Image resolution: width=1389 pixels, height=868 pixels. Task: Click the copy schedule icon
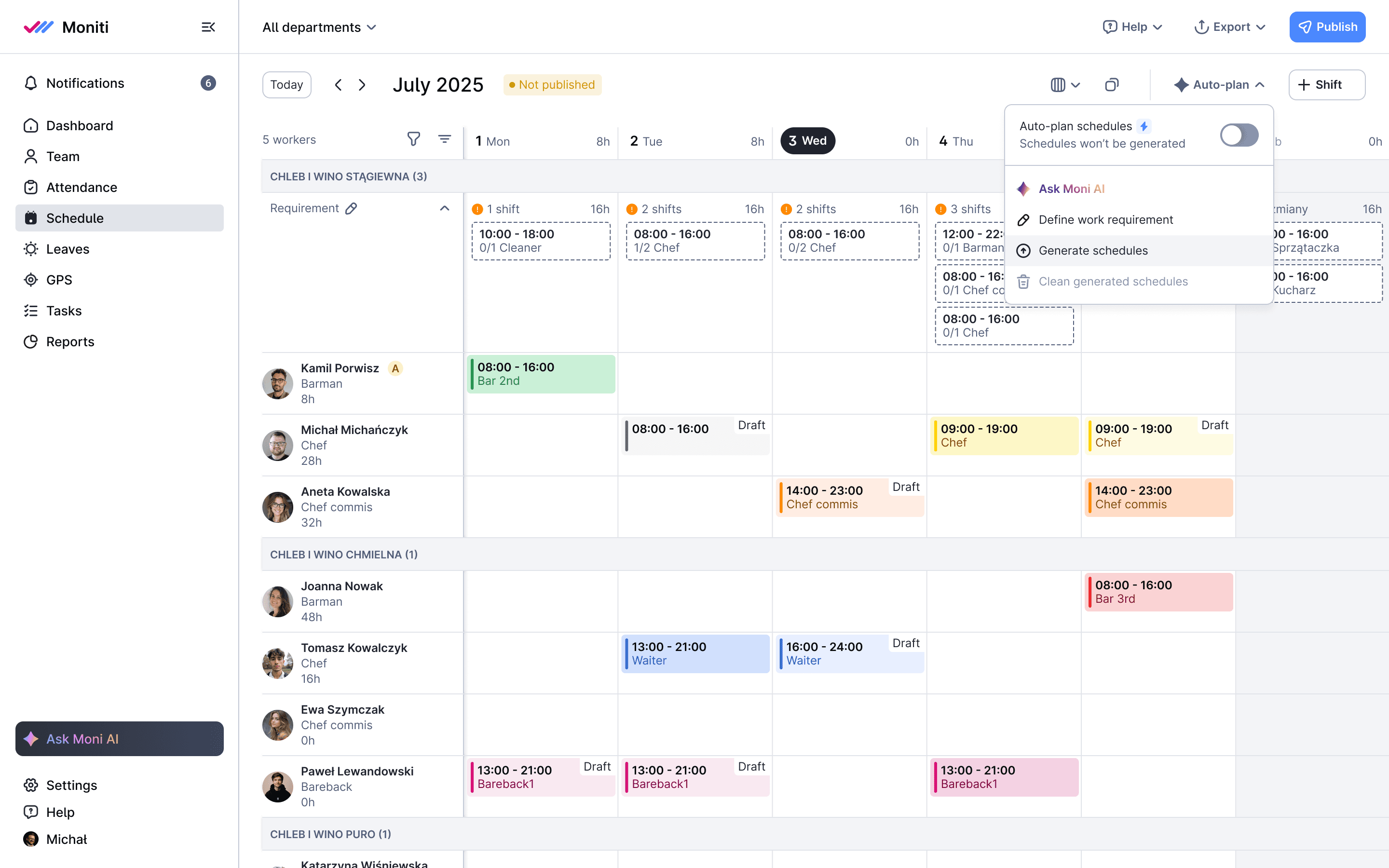pos(1111,85)
